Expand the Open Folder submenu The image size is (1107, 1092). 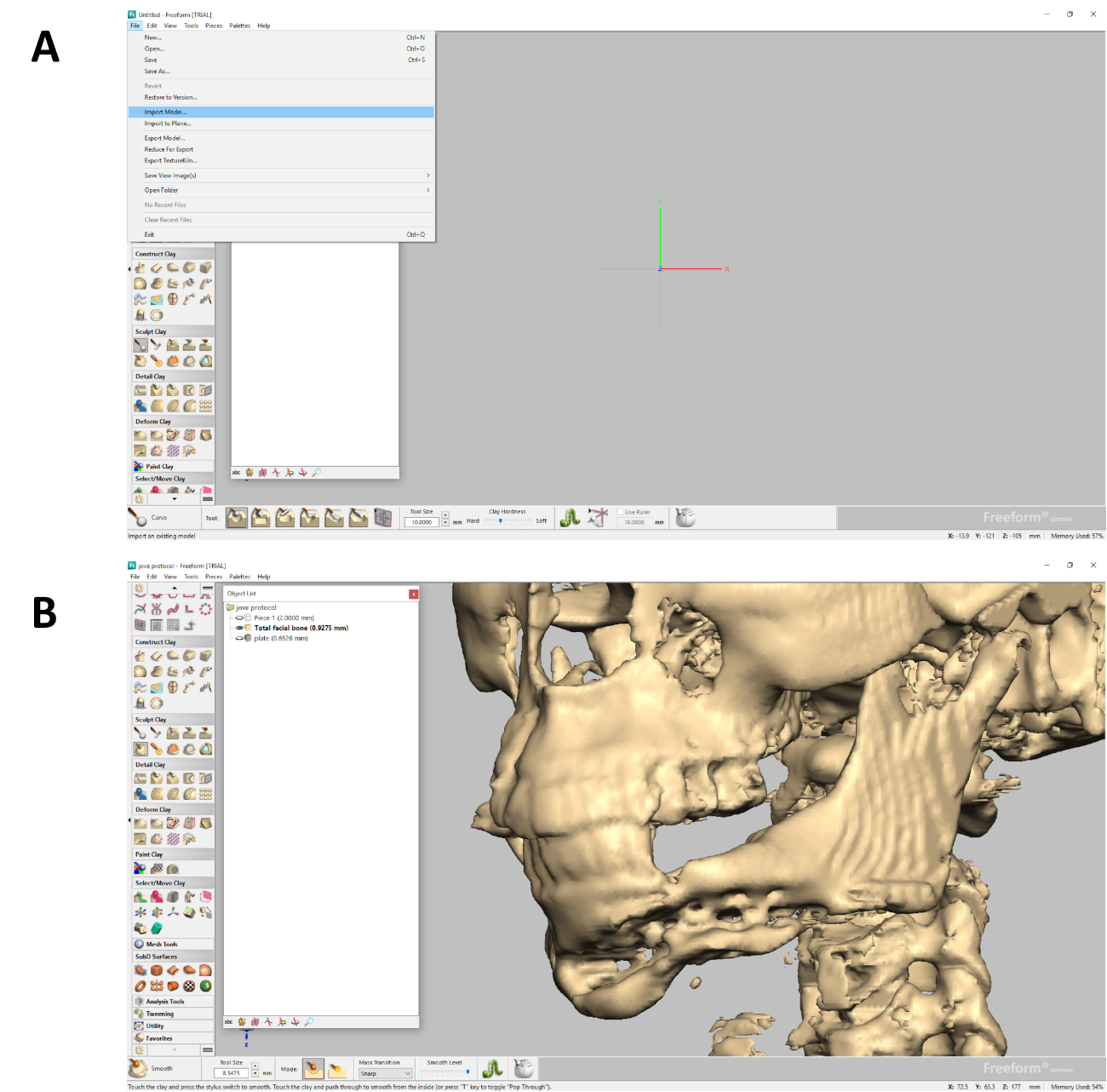281,190
